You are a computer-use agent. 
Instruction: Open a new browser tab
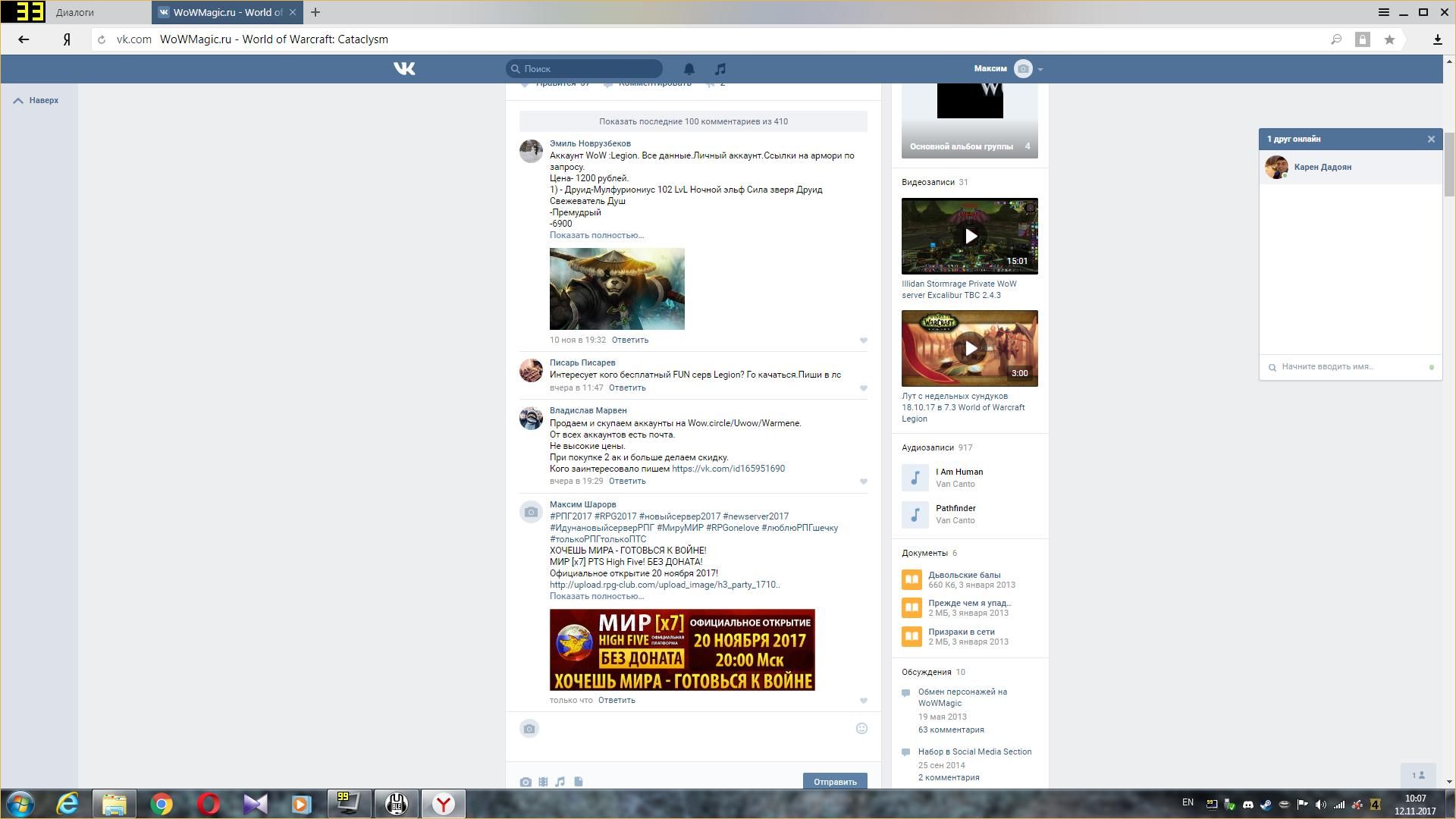[x=315, y=12]
